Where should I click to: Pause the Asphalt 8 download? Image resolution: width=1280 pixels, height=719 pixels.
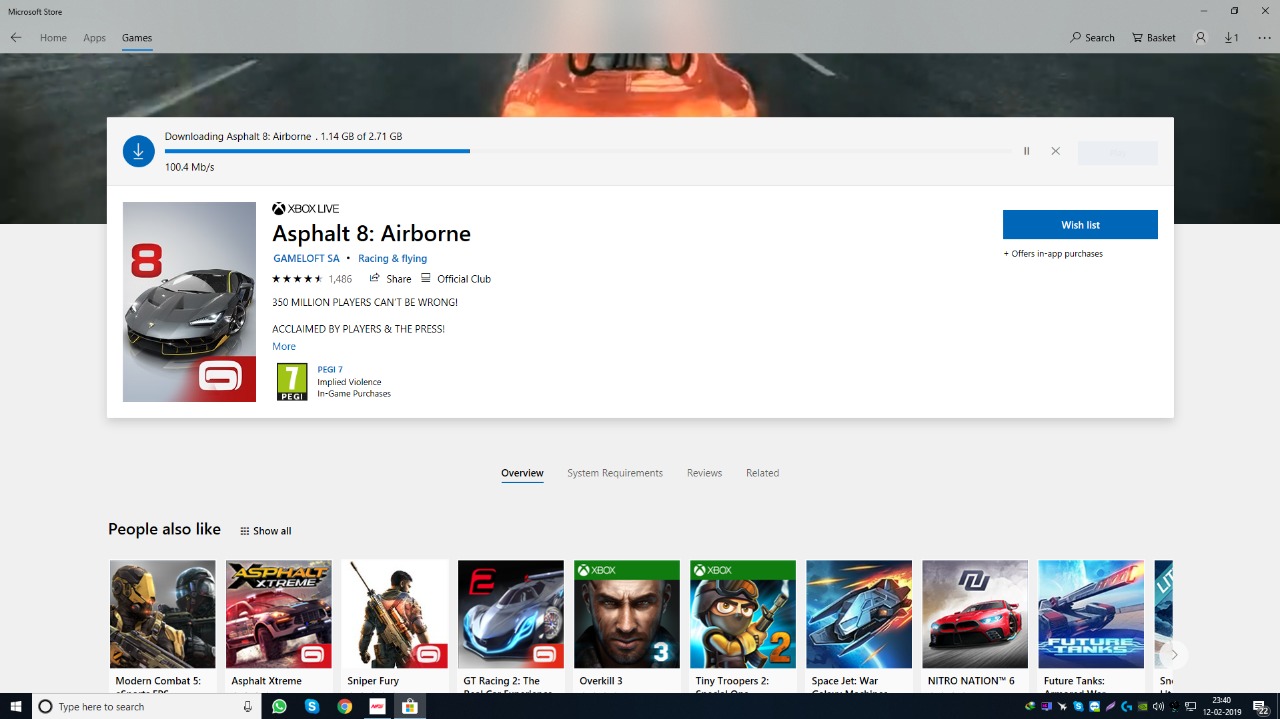(1026, 151)
